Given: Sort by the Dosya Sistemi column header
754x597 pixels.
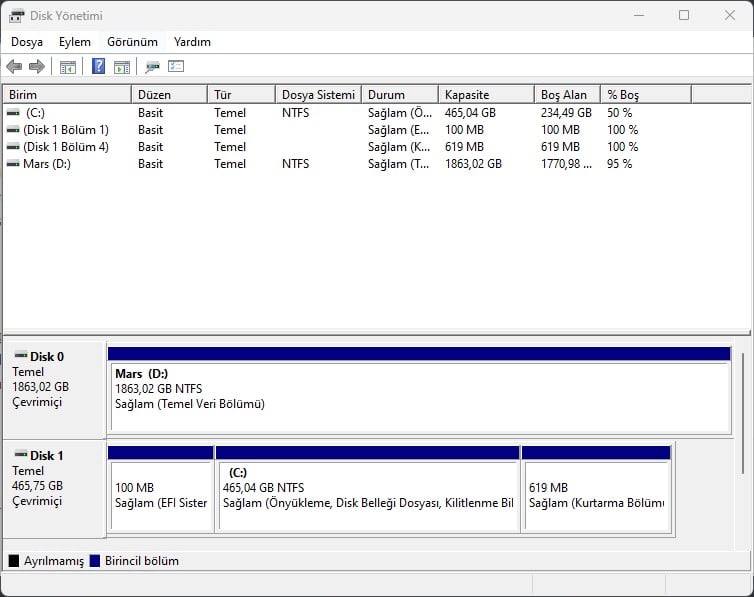Looking at the screenshot, I should click(318, 95).
